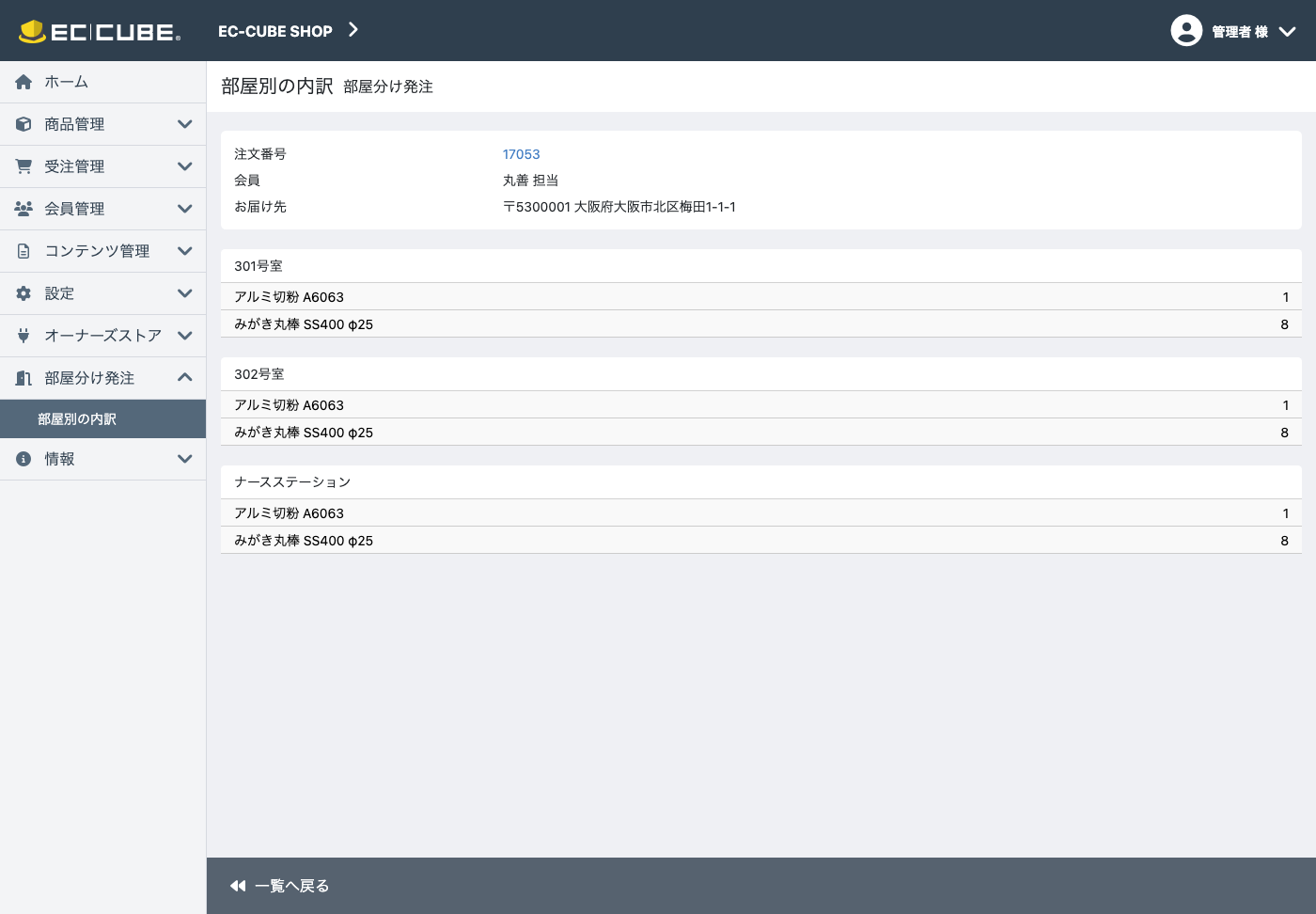Click quantity 8 in 301号室 みがき丸棒 row

1284,324
